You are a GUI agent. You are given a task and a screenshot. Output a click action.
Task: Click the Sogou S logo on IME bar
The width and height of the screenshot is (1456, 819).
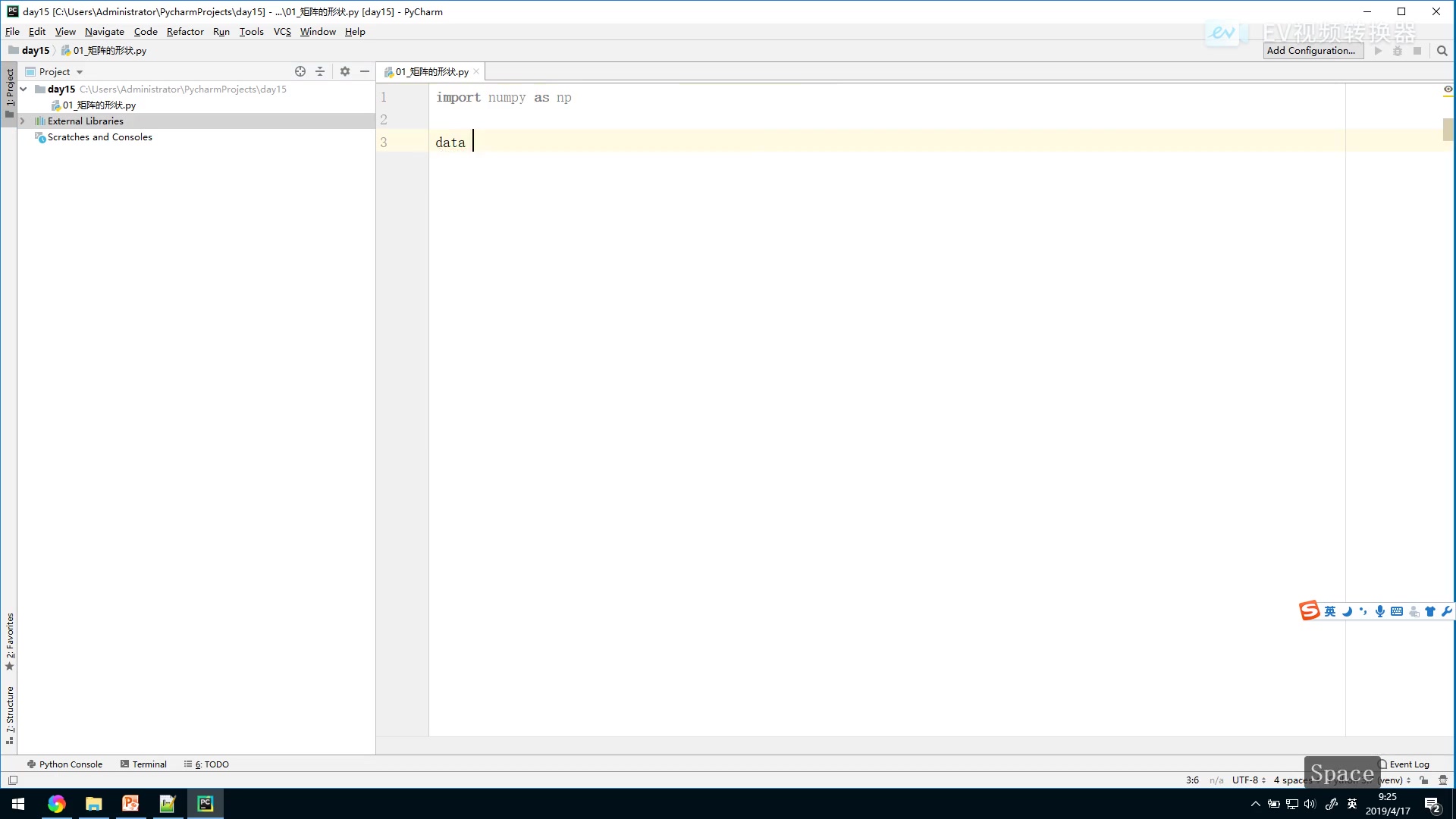click(x=1310, y=610)
